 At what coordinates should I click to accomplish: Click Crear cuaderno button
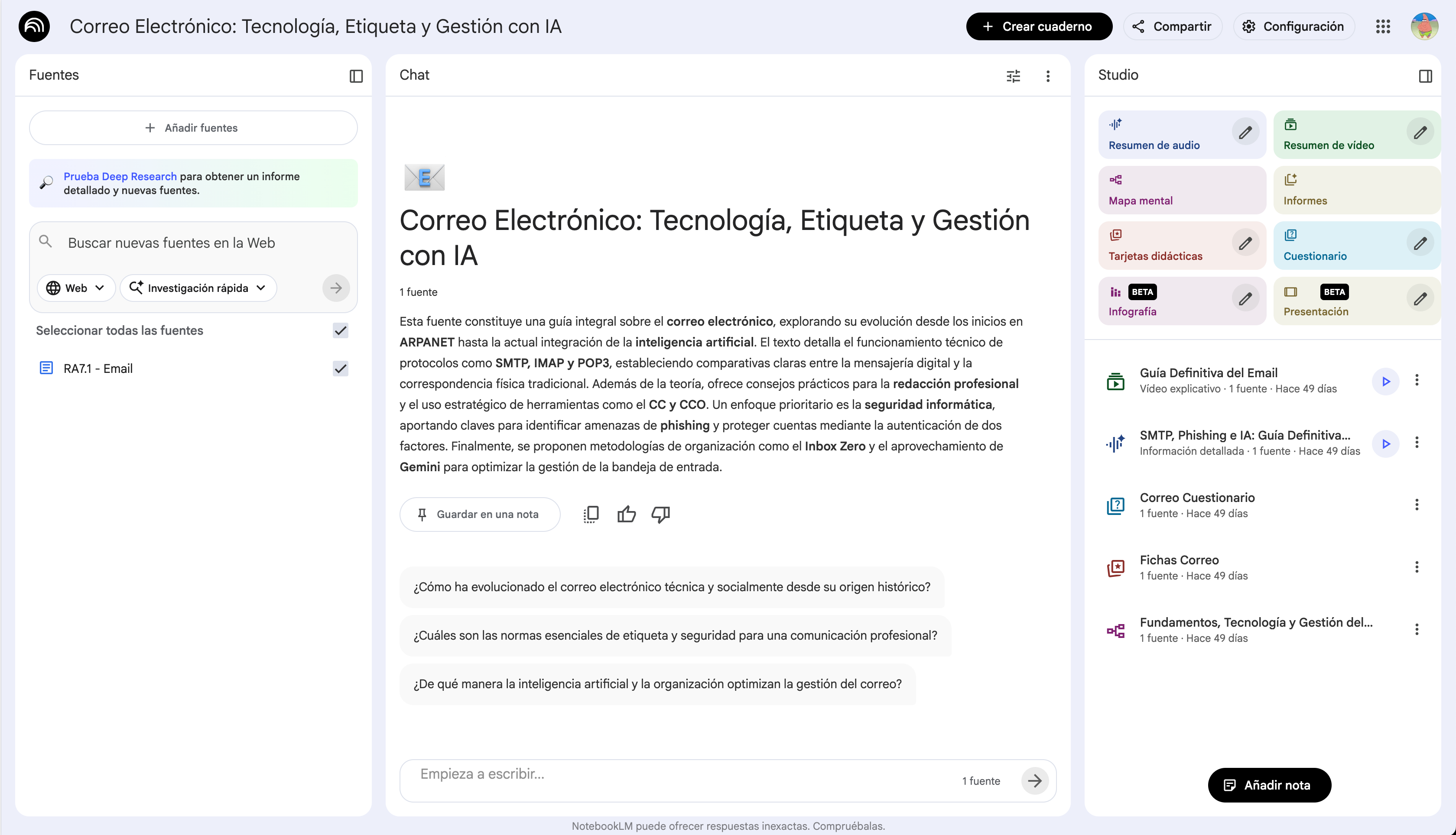1038,26
